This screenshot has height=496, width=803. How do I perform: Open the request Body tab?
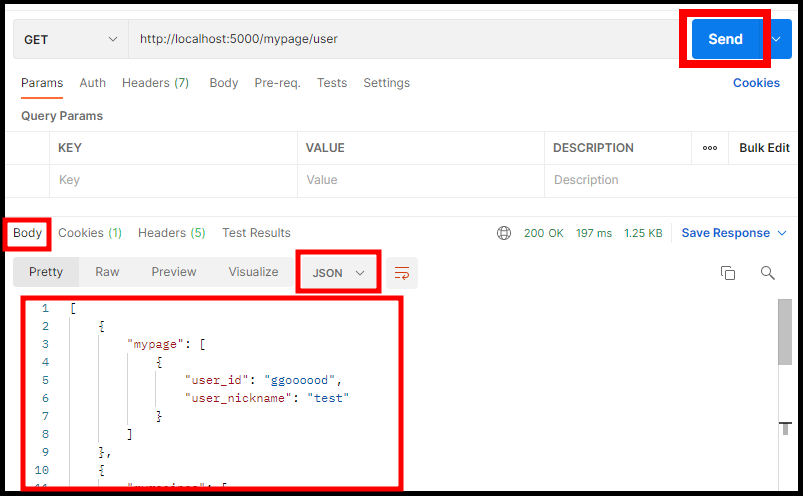(x=224, y=83)
